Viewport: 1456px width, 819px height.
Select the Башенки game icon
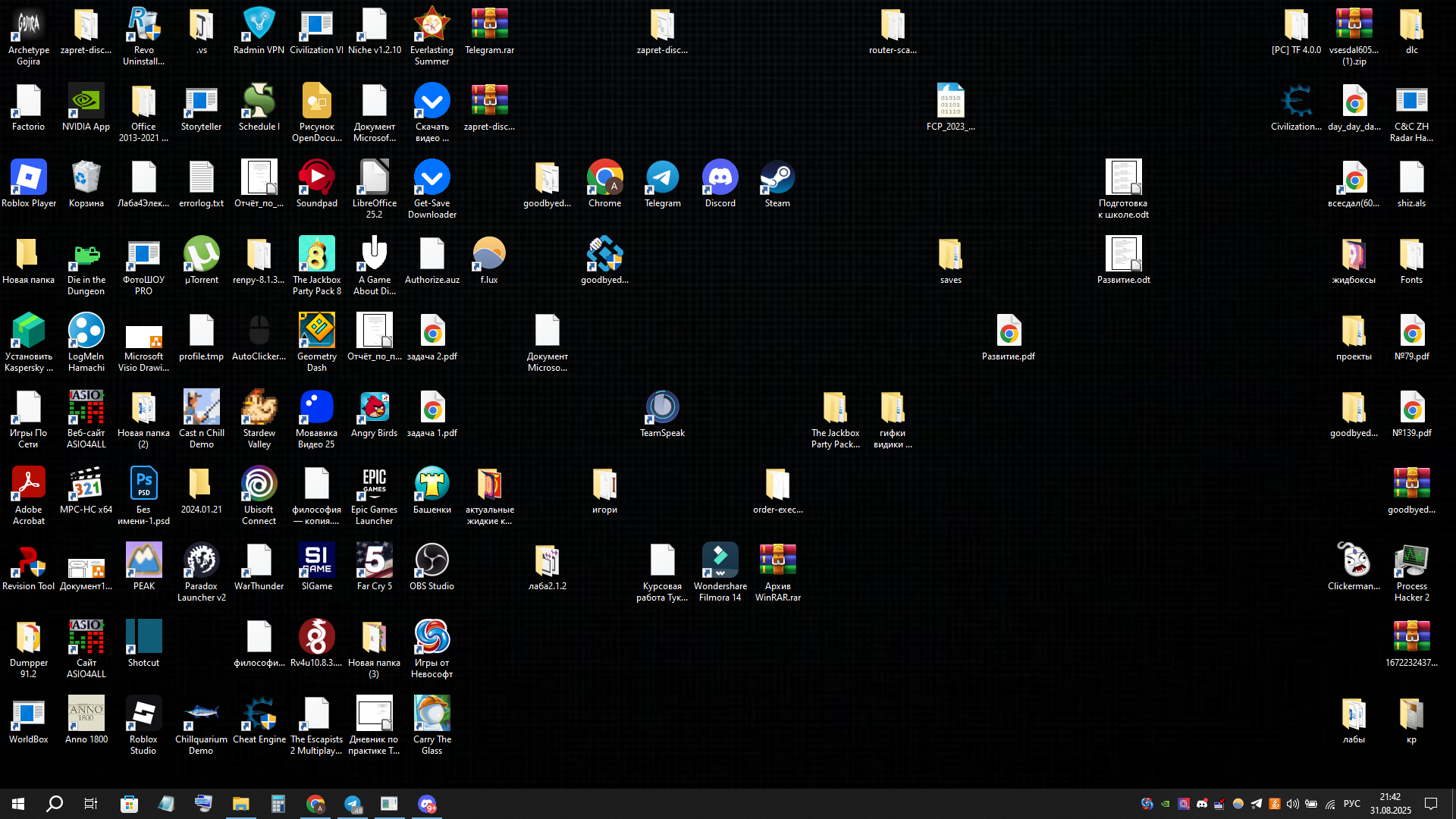[x=432, y=491]
